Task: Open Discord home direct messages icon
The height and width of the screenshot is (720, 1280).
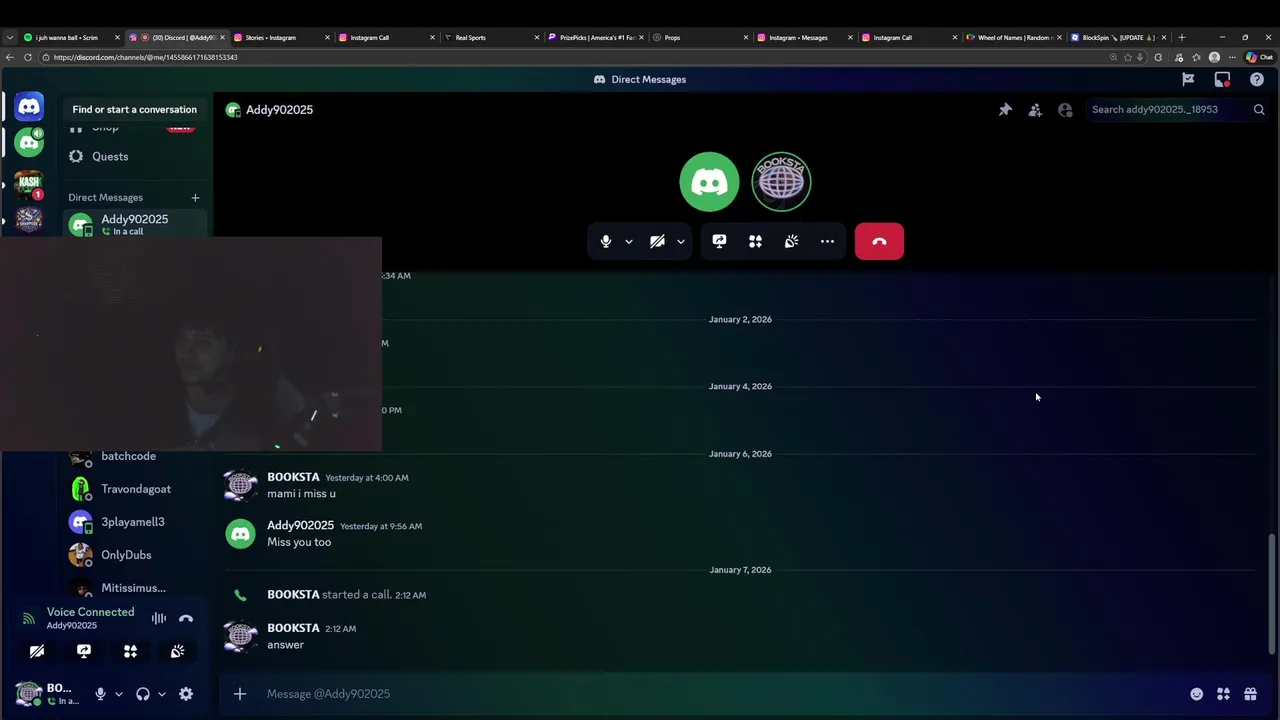Action: pyautogui.click(x=29, y=107)
